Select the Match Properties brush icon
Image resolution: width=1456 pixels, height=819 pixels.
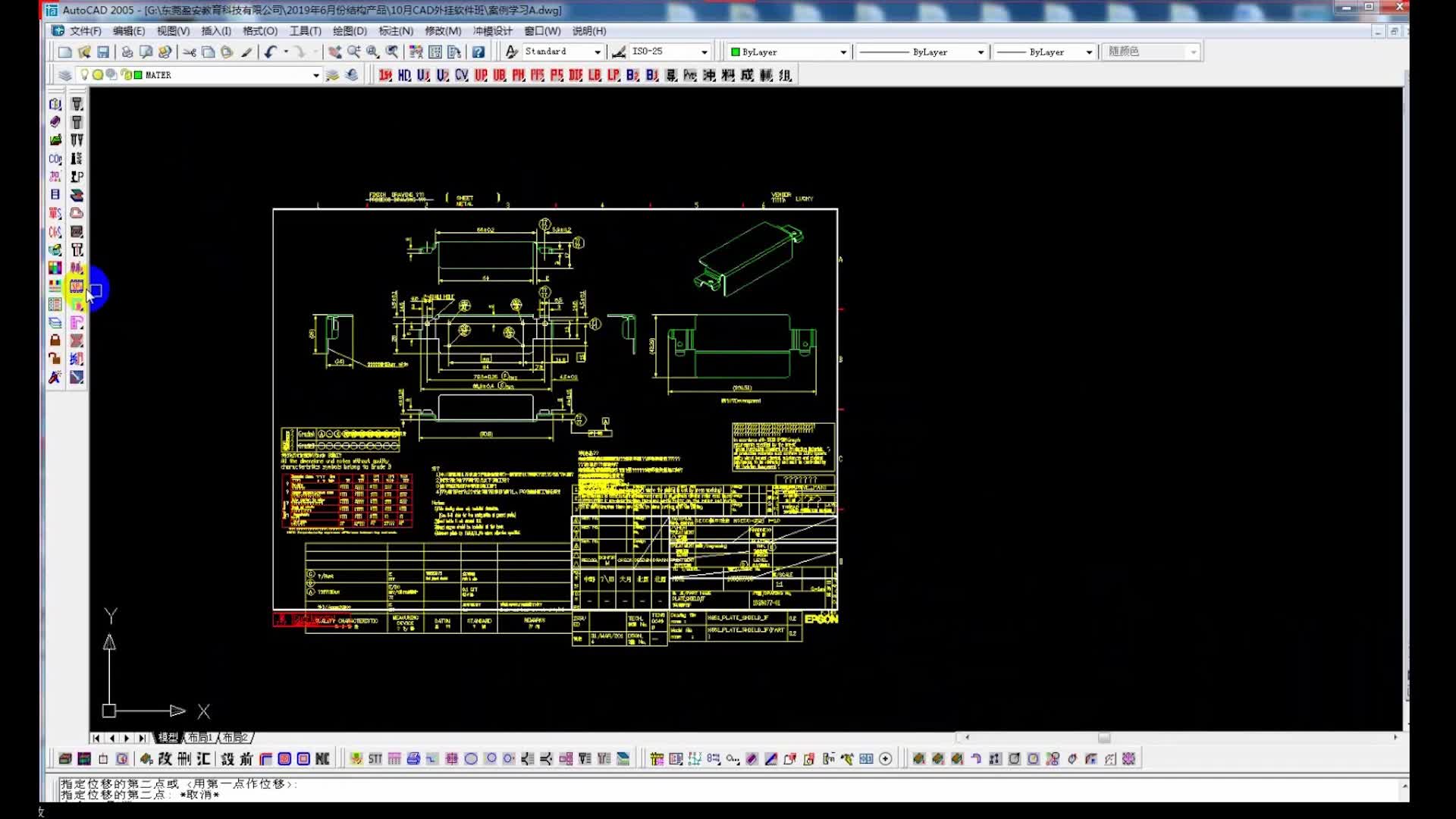(246, 52)
